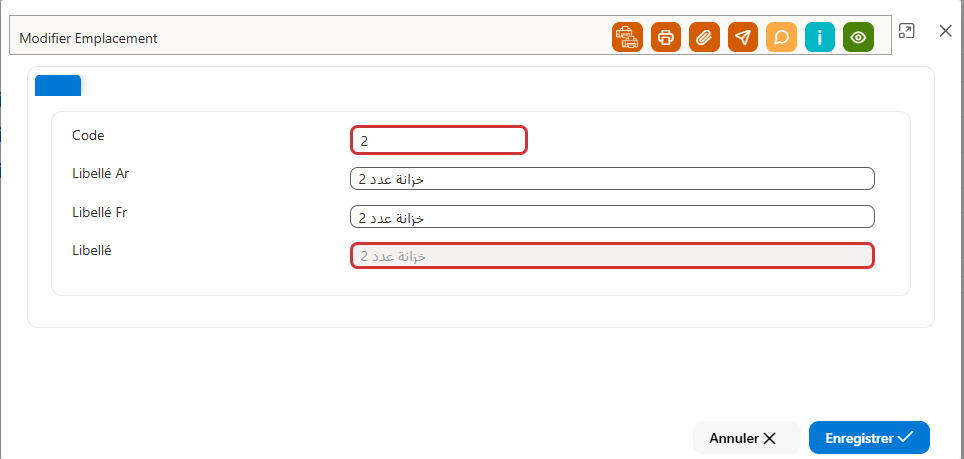Click the single printer print icon
The image size is (964, 459).
(x=666, y=37)
